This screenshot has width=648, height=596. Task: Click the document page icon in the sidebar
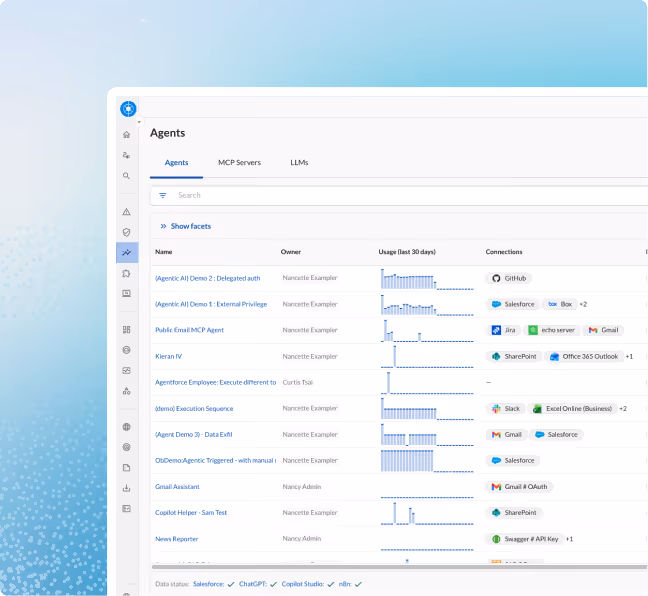(x=126, y=467)
